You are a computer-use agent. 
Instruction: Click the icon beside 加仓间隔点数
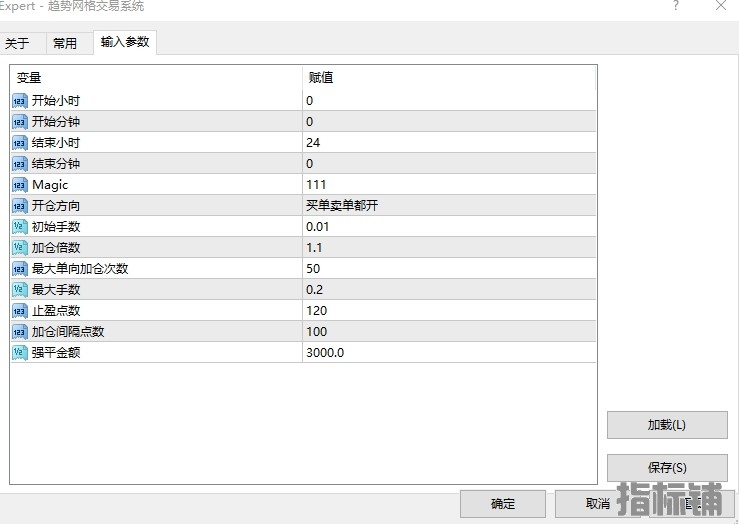[19, 332]
